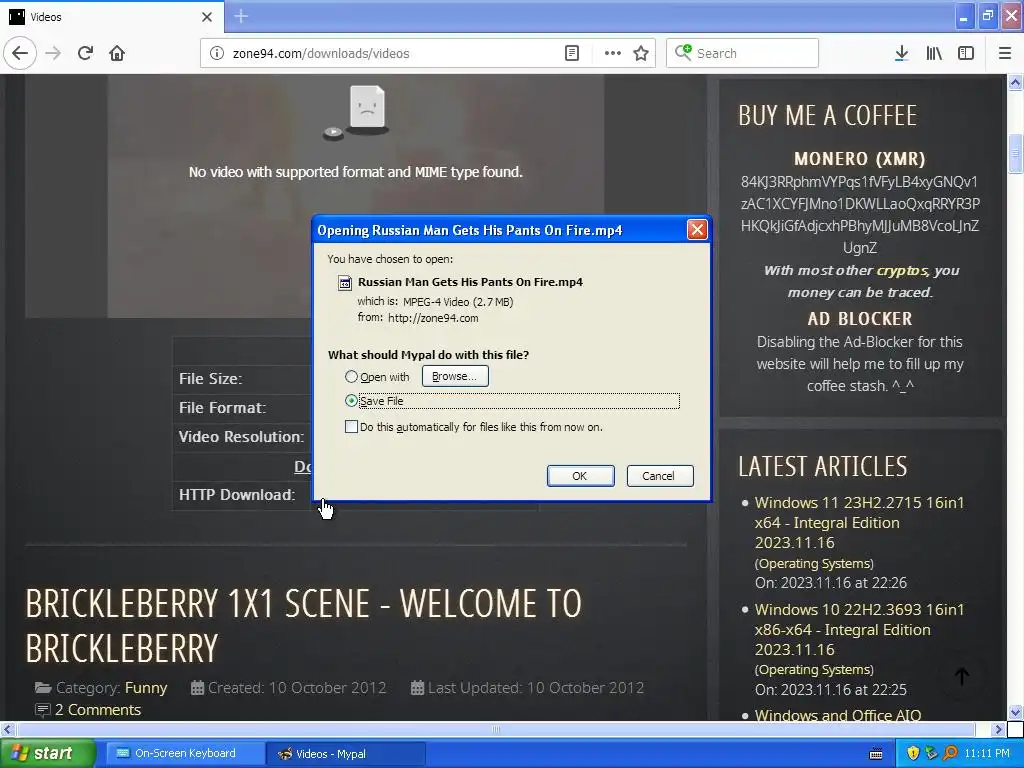Close the Opening file dialog
The image size is (1024, 768).
(697, 229)
